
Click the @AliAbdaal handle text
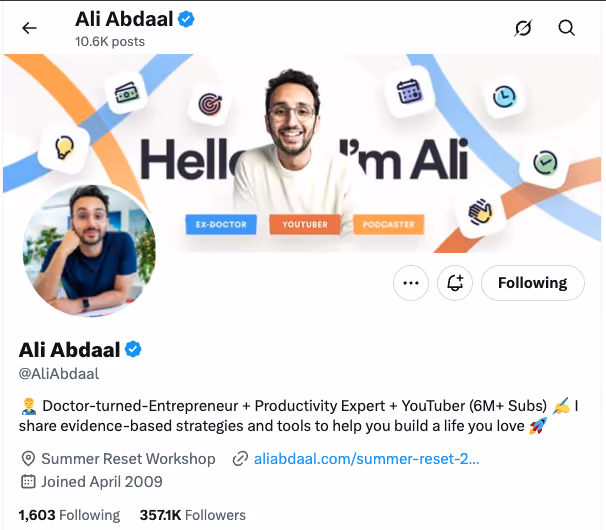tap(59, 374)
